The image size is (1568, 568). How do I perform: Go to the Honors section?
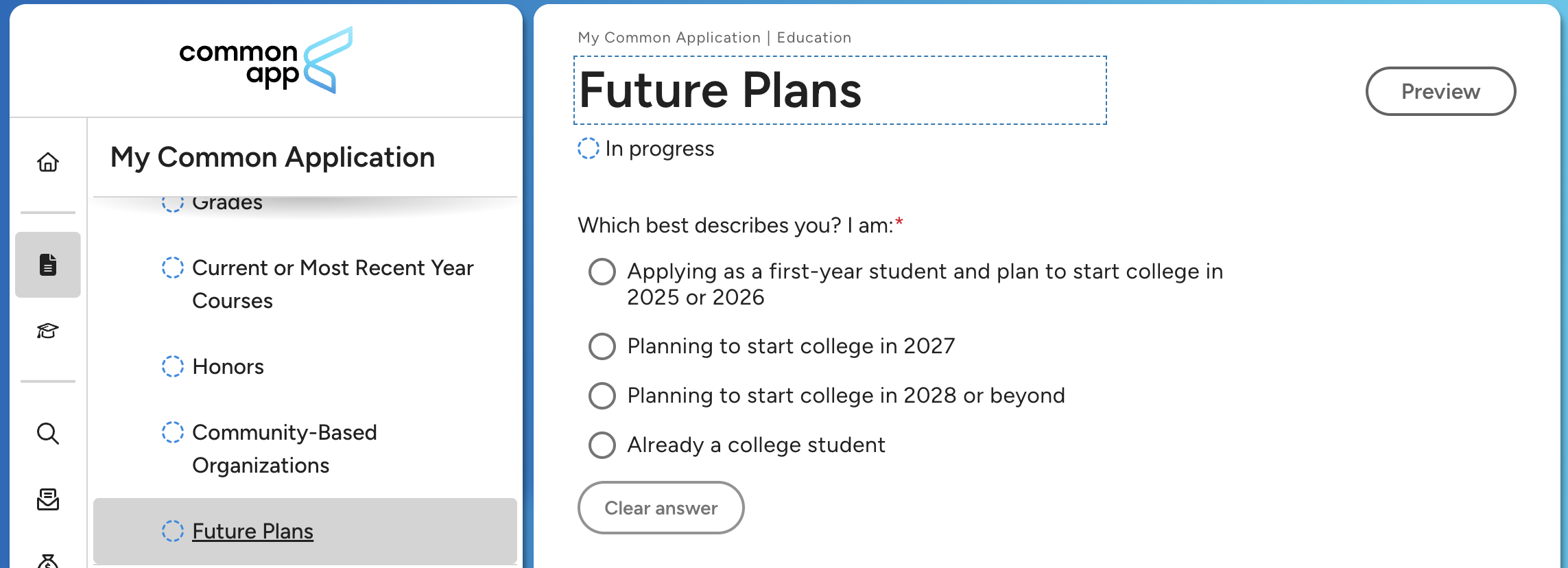pyautogui.click(x=228, y=367)
